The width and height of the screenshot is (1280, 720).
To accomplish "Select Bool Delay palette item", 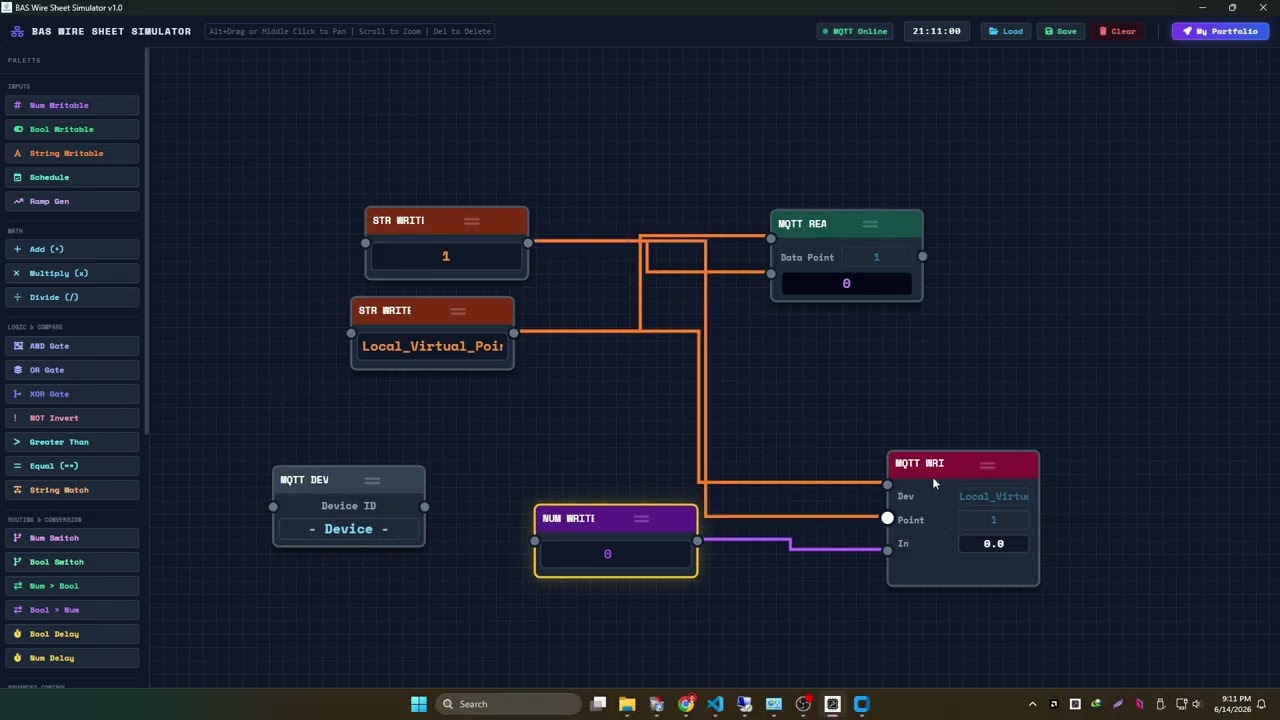I will tap(72, 634).
